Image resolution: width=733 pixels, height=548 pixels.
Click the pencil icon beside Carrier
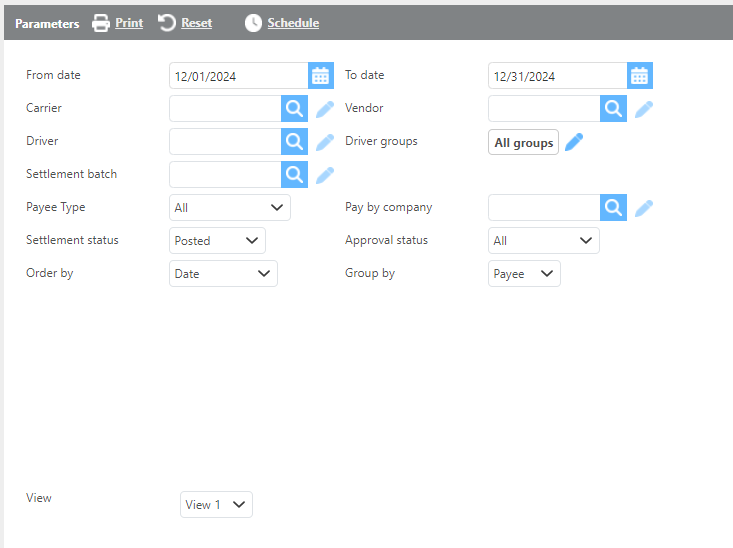click(325, 109)
